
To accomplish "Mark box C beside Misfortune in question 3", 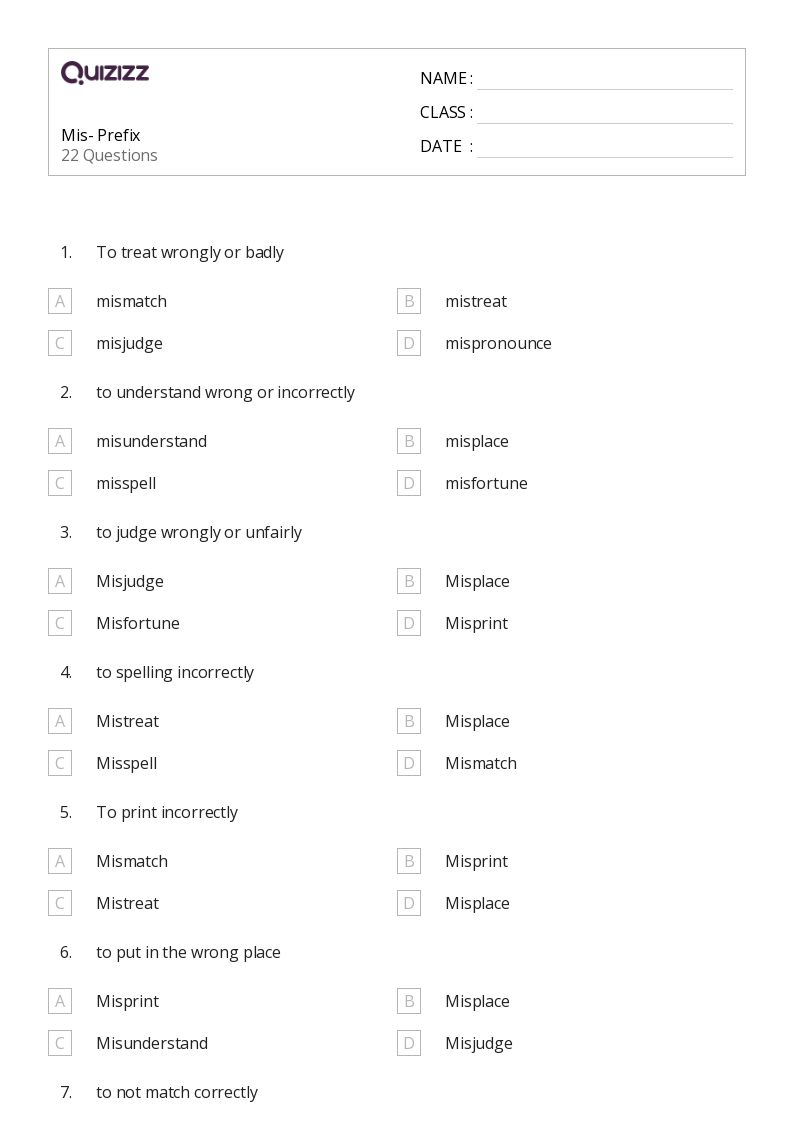I will pos(60,623).
